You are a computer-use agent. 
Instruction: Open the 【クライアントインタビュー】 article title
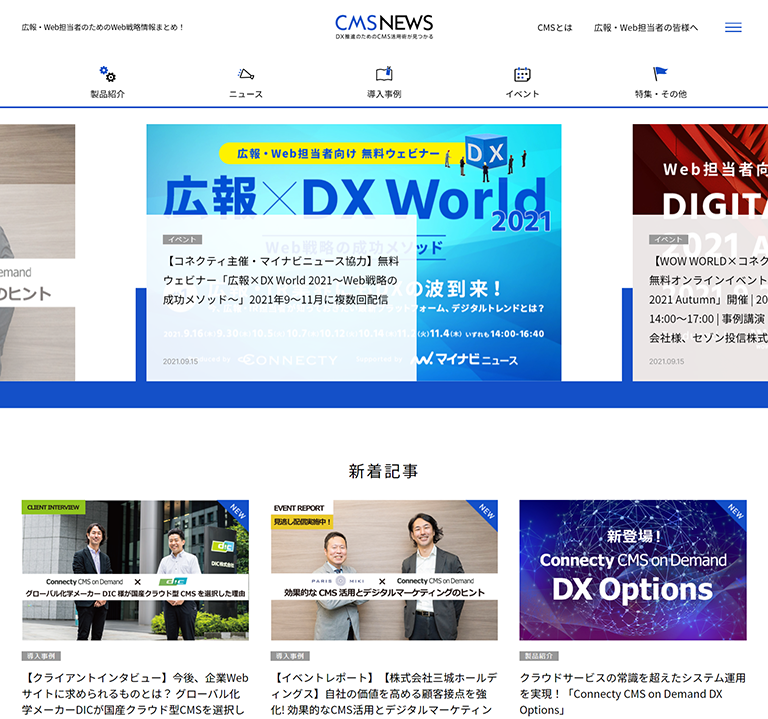135,694
